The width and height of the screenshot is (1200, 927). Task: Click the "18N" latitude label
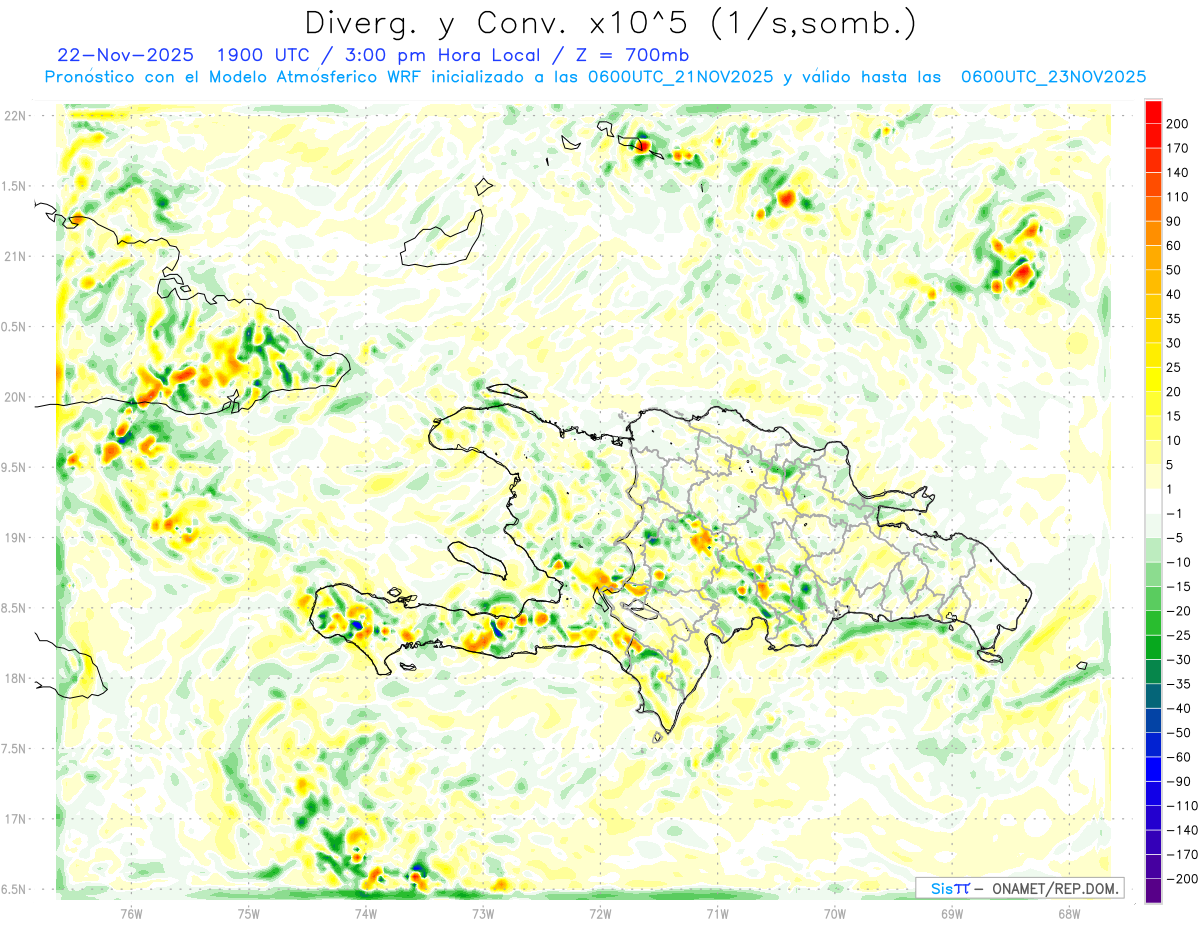point(15,678)
